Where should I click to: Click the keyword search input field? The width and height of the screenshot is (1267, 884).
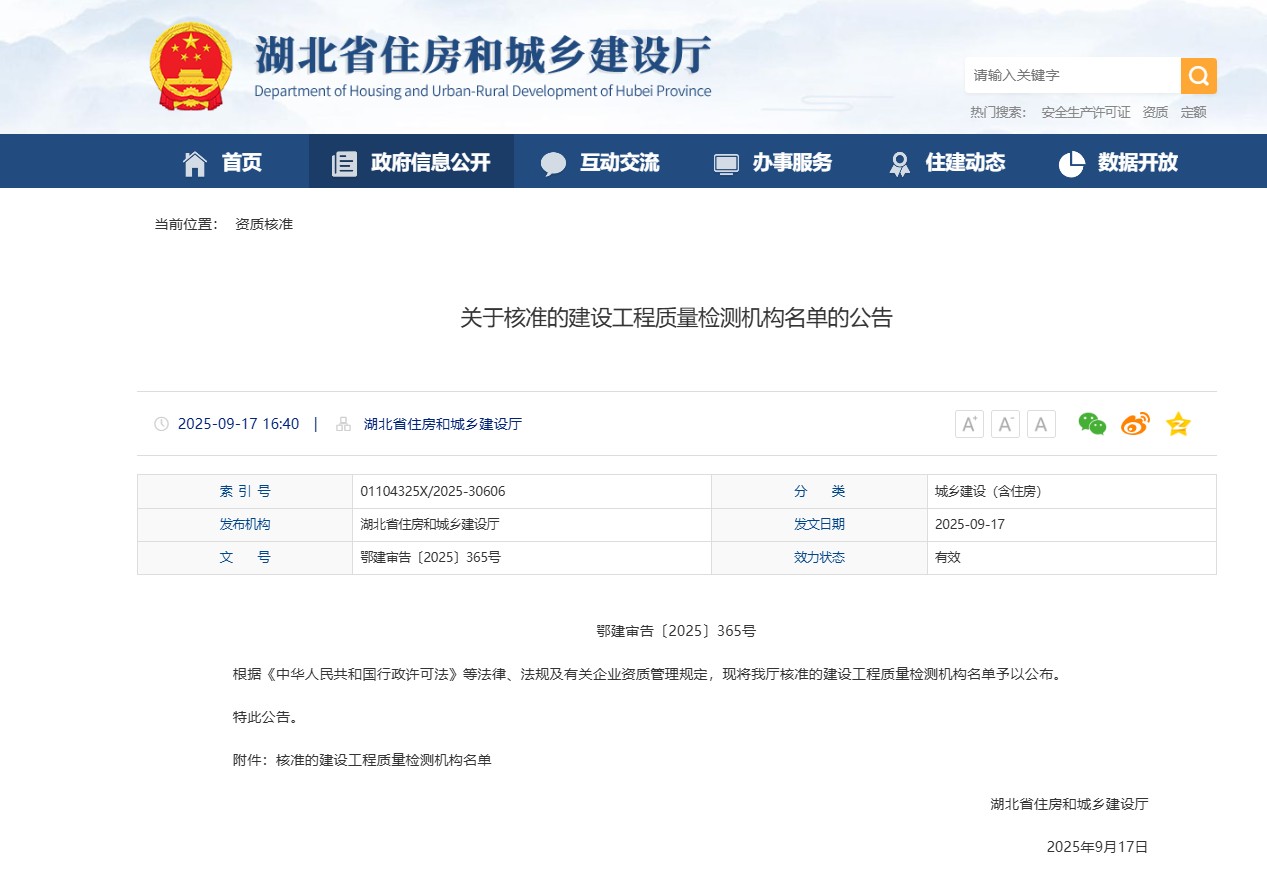[x=1071, y=75]
